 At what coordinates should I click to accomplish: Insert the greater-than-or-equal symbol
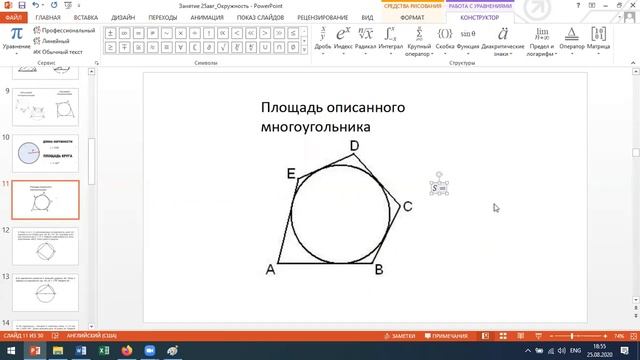tap(110, 47)
